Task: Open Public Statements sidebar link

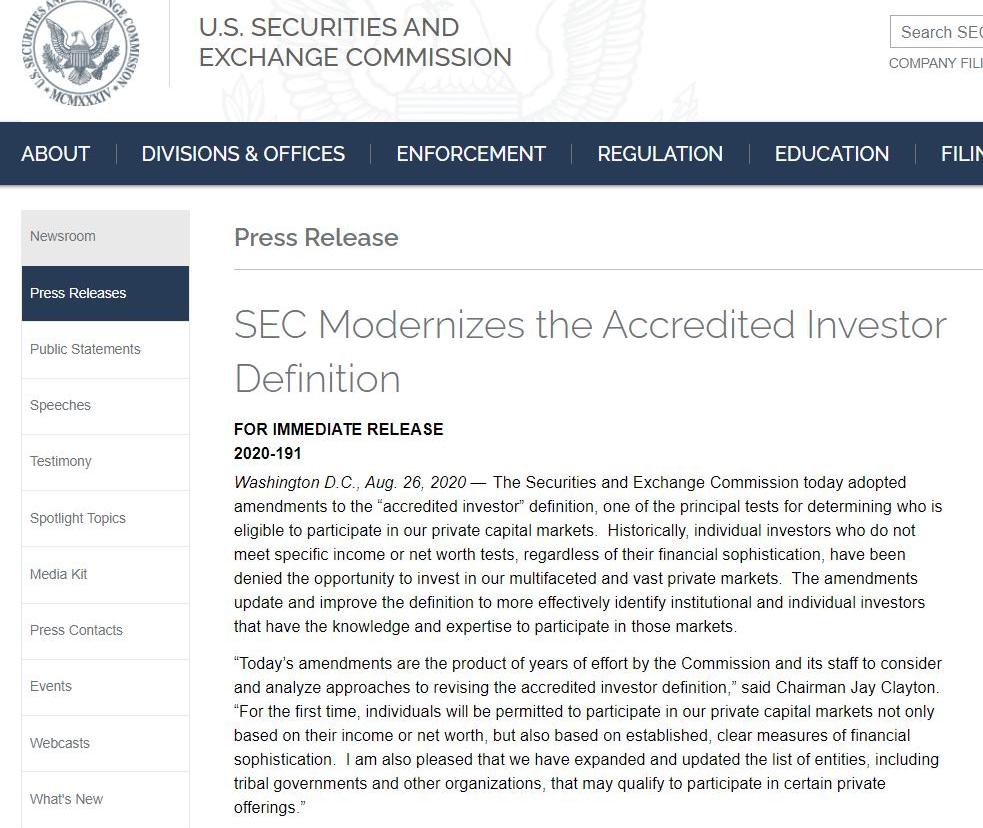Action: tap(85, 349)
